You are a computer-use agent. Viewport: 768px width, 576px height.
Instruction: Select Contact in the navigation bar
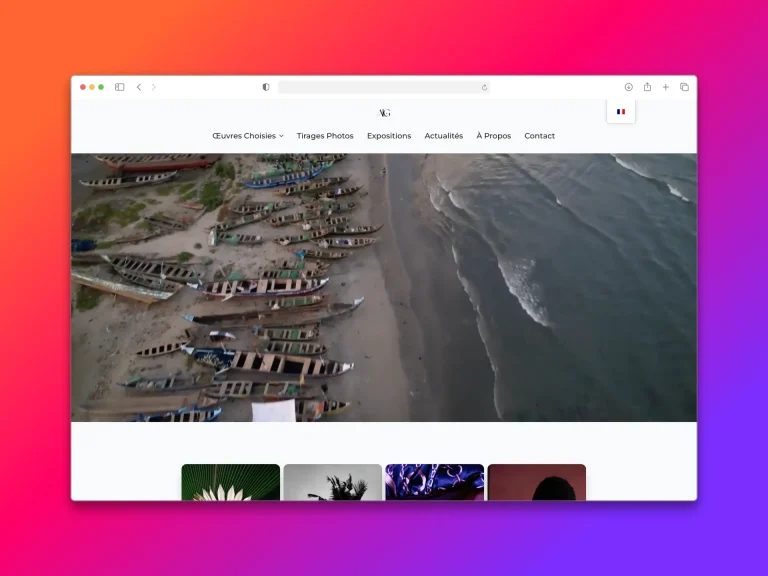point(540,136)
